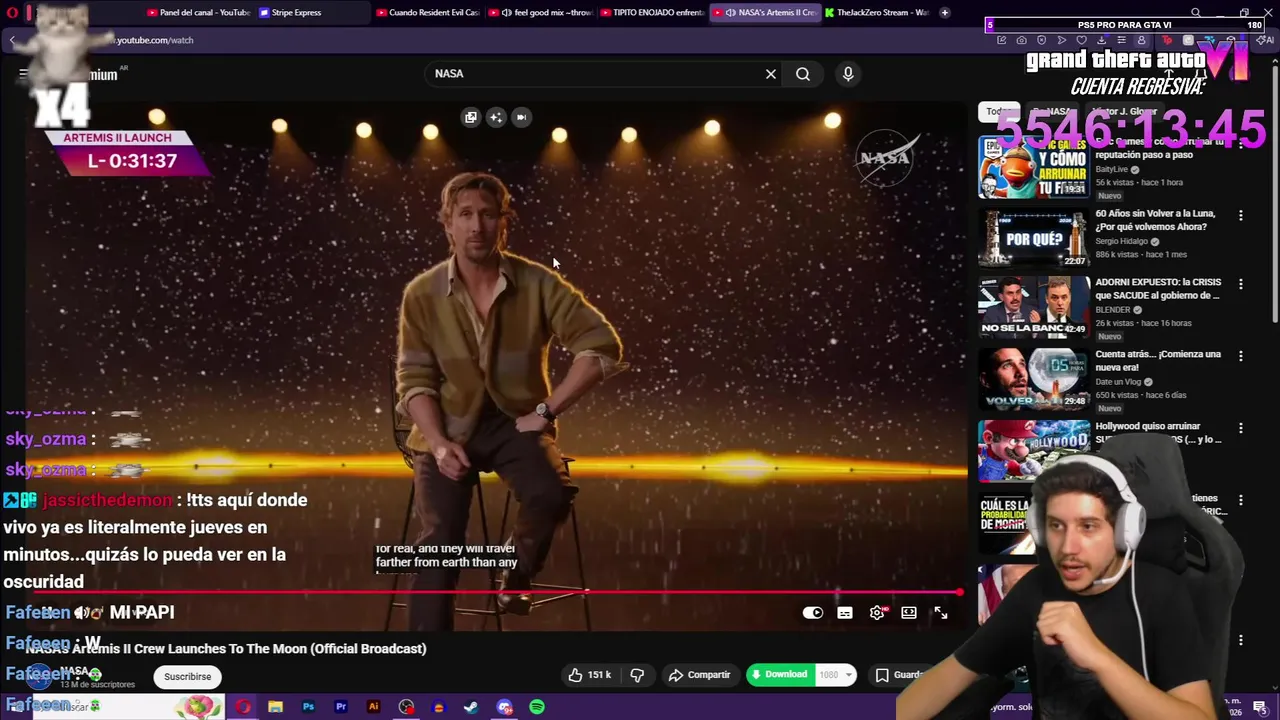
Task: Select the Todos filter chip
Action: point(998,112)
